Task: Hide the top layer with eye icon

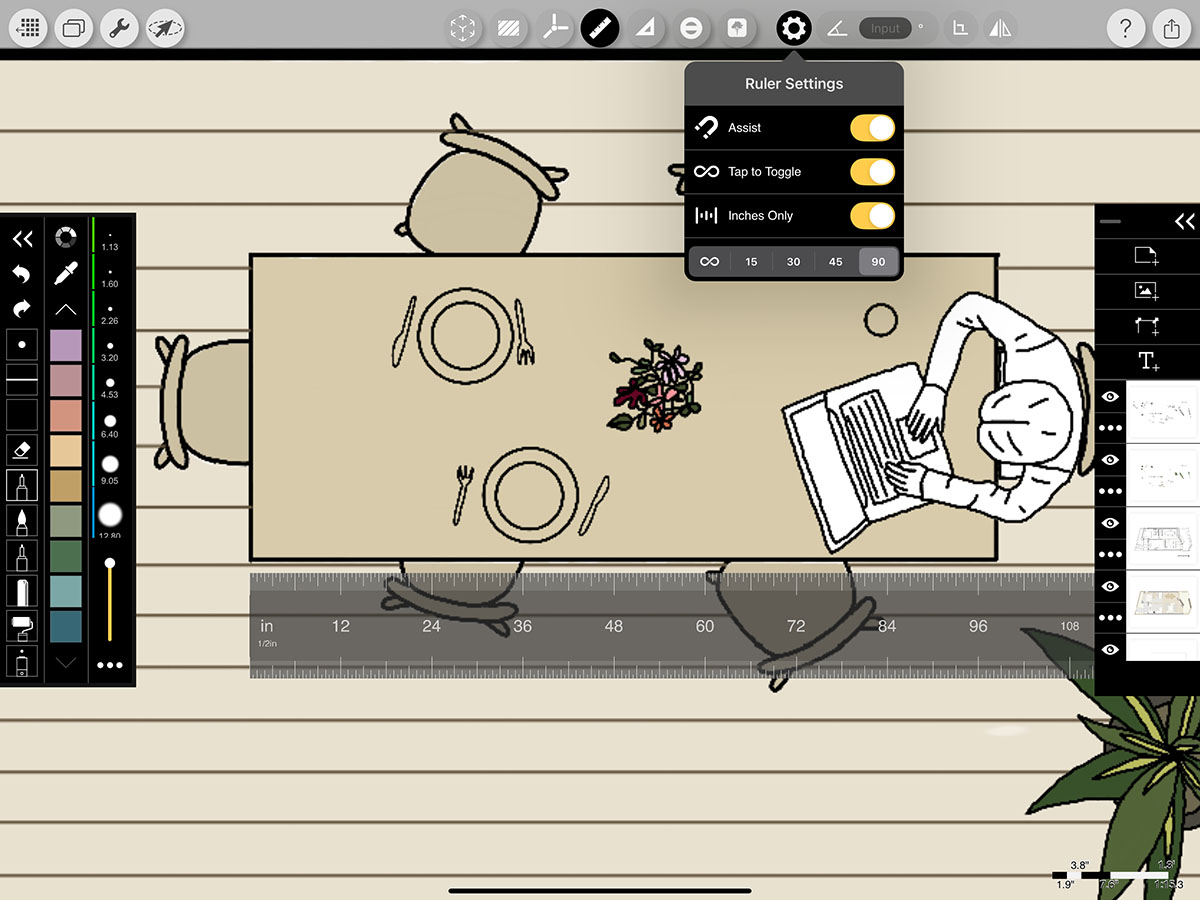Action: [x=1110, y=397]
